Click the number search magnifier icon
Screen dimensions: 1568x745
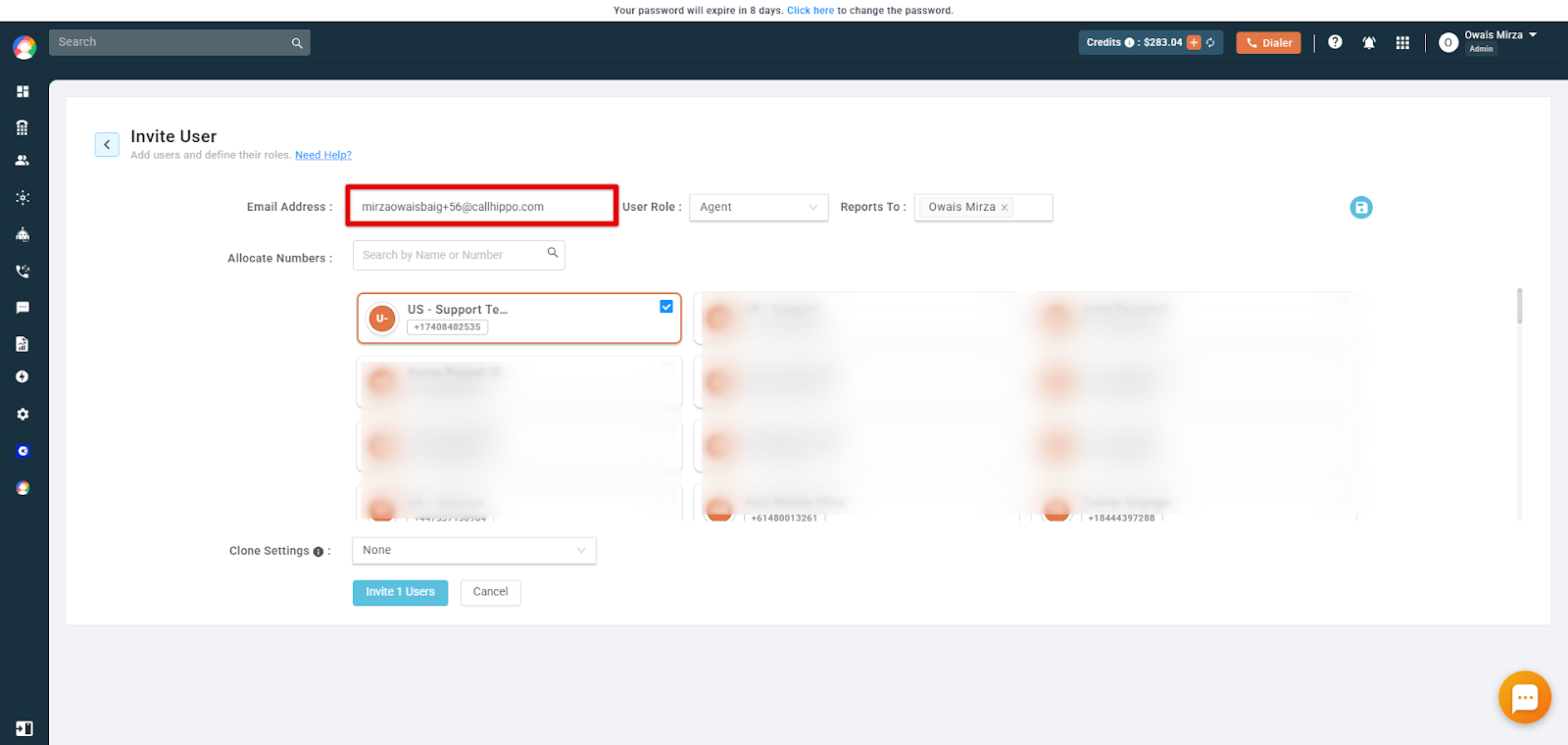pyautogui.click(x=553, y=253)
